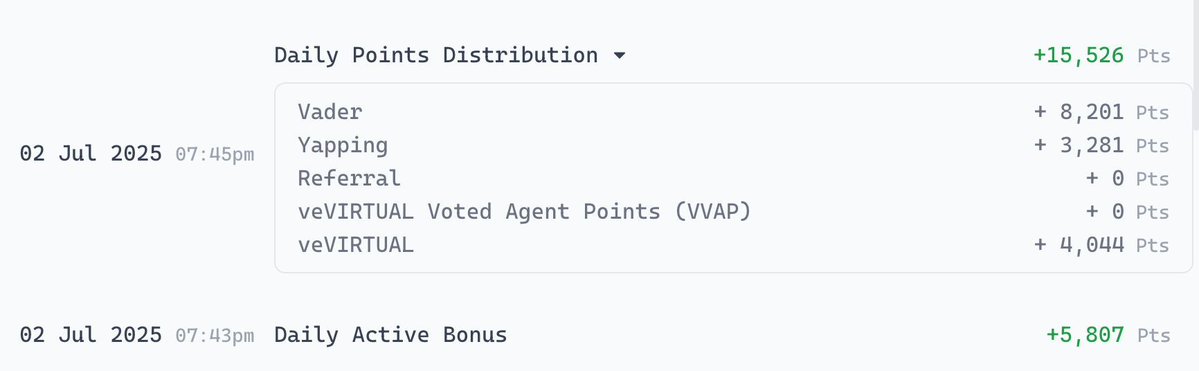Click the VVAP + 0 Pts value
The width and height of the screenshot is (1199, 371).
coord(1127,212)
